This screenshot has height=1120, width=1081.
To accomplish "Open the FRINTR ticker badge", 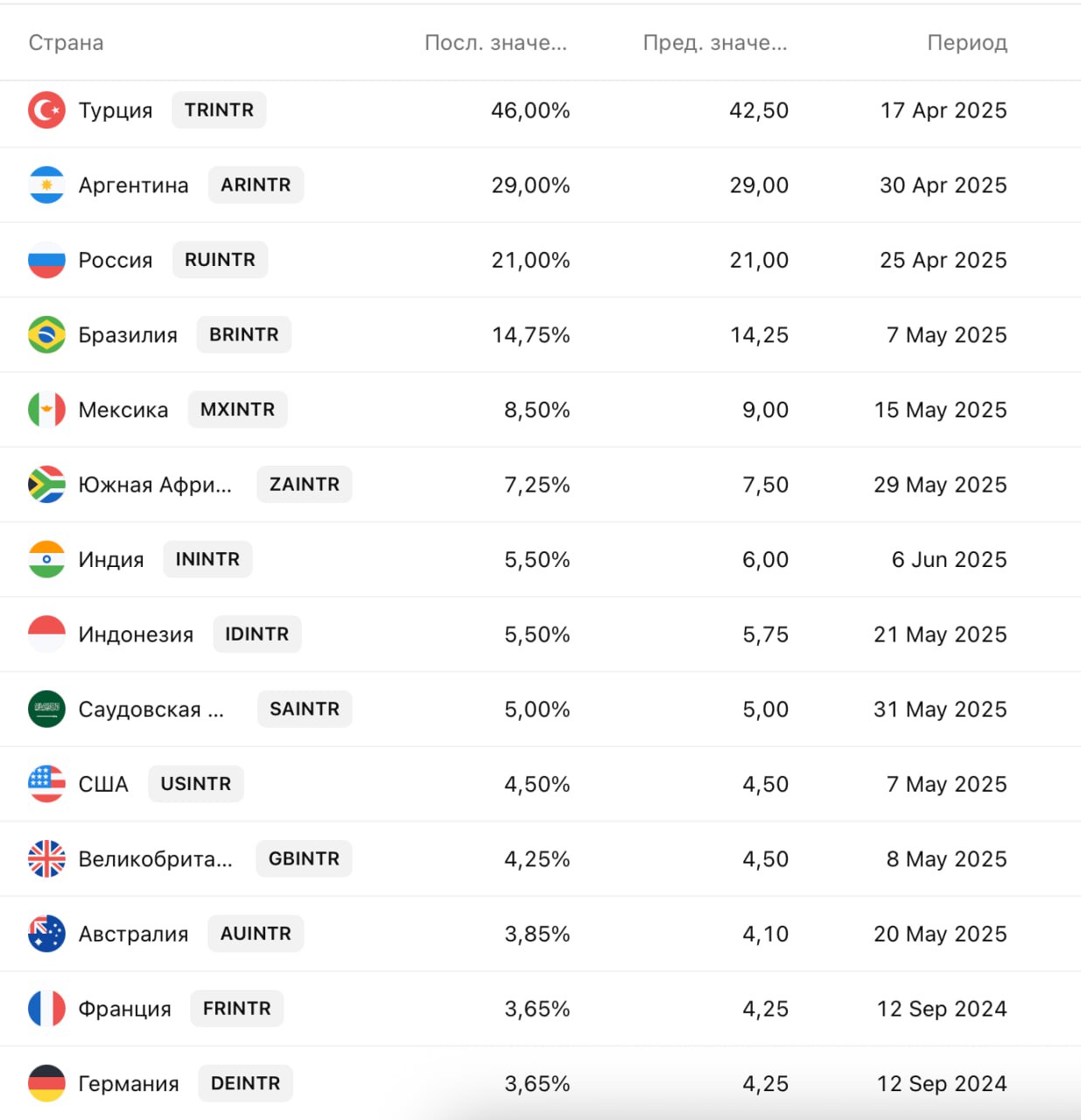I will [x=237, y=1009].
